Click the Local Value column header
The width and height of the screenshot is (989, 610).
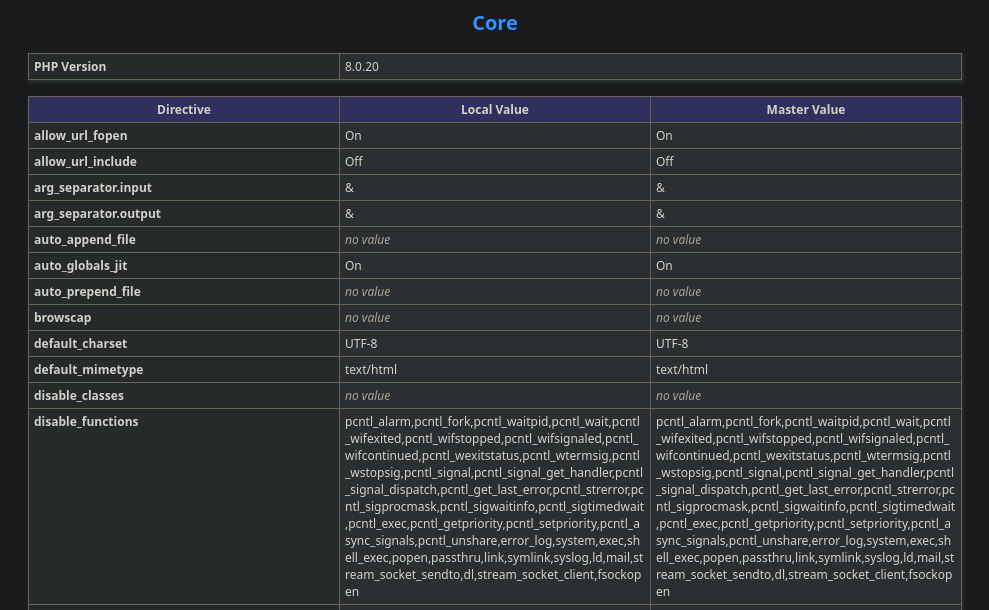(x=494, y=110)
